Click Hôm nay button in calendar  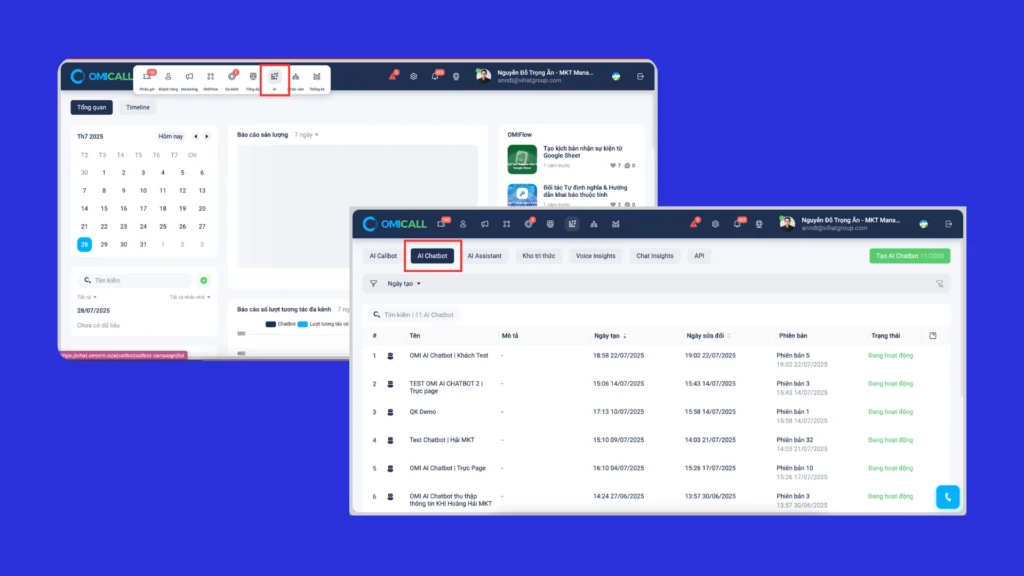[170, 136]
